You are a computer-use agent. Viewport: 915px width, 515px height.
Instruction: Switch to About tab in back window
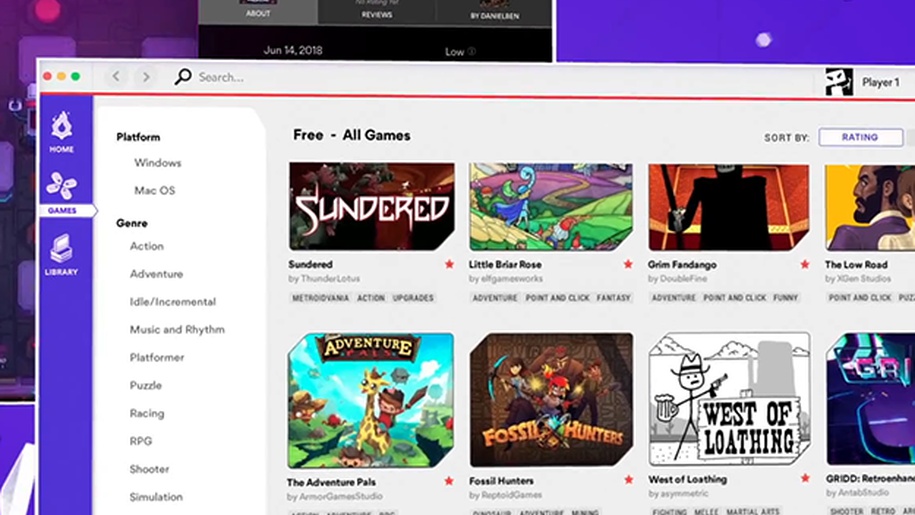tap(258, 12)
